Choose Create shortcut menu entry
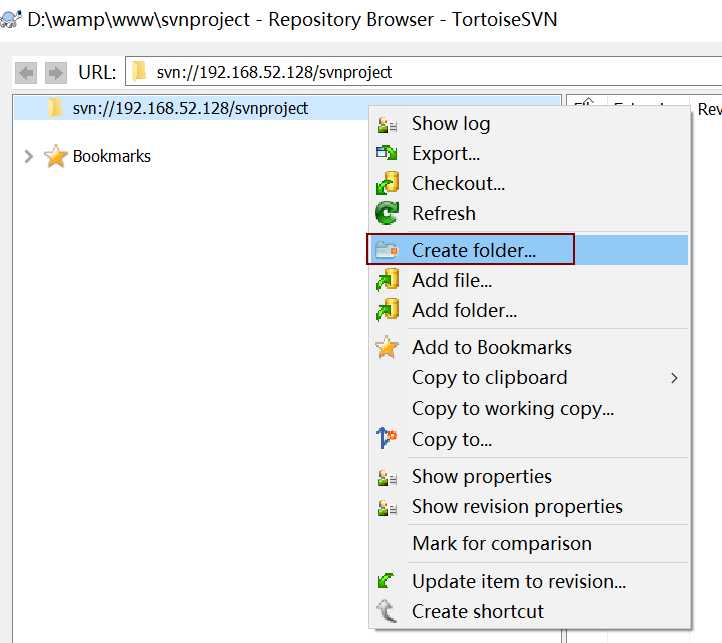This screenshot has width=722, height=643. click(x=529, y=611)
